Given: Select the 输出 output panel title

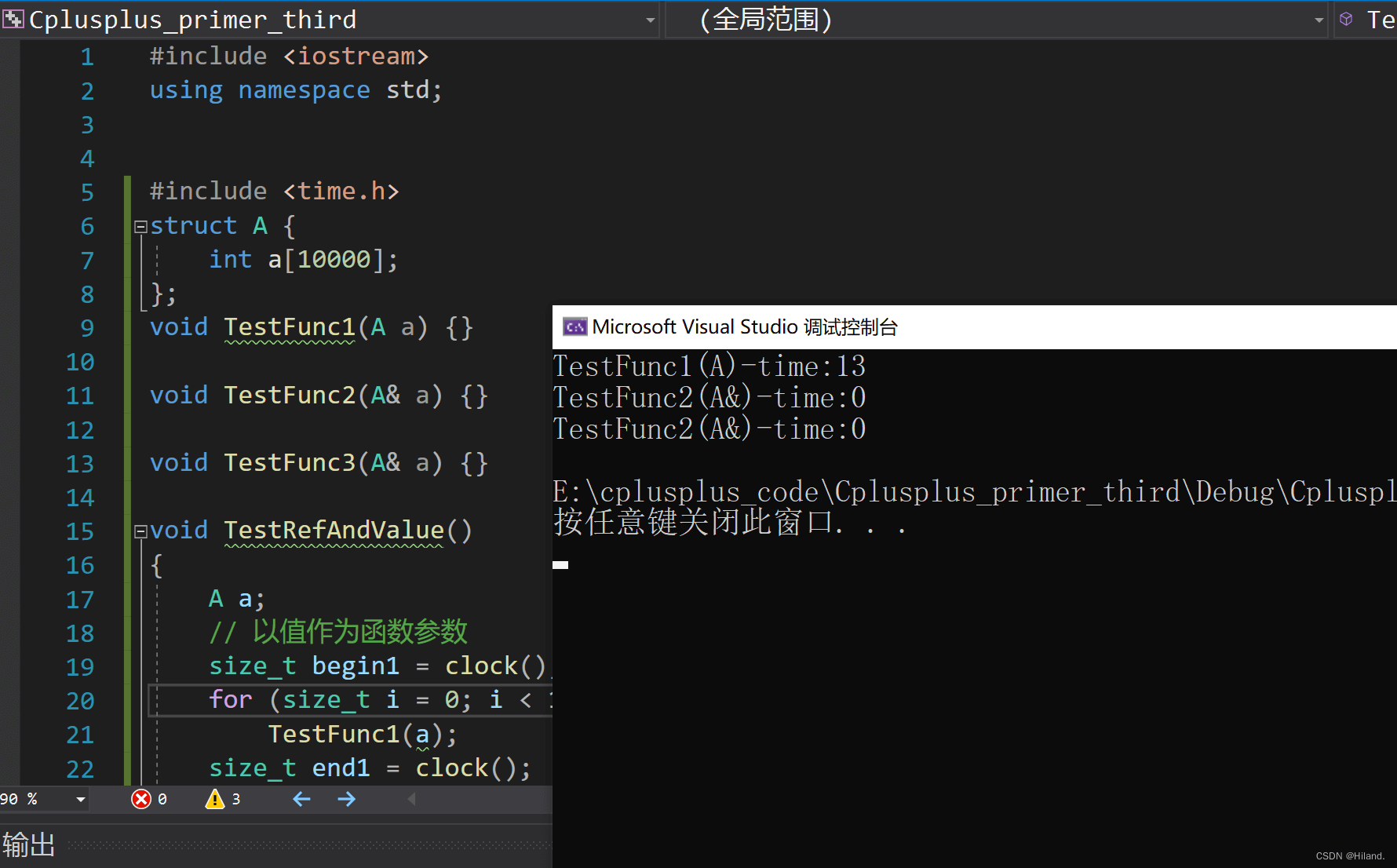Looking at the screenshot, I should coord(29,845).
